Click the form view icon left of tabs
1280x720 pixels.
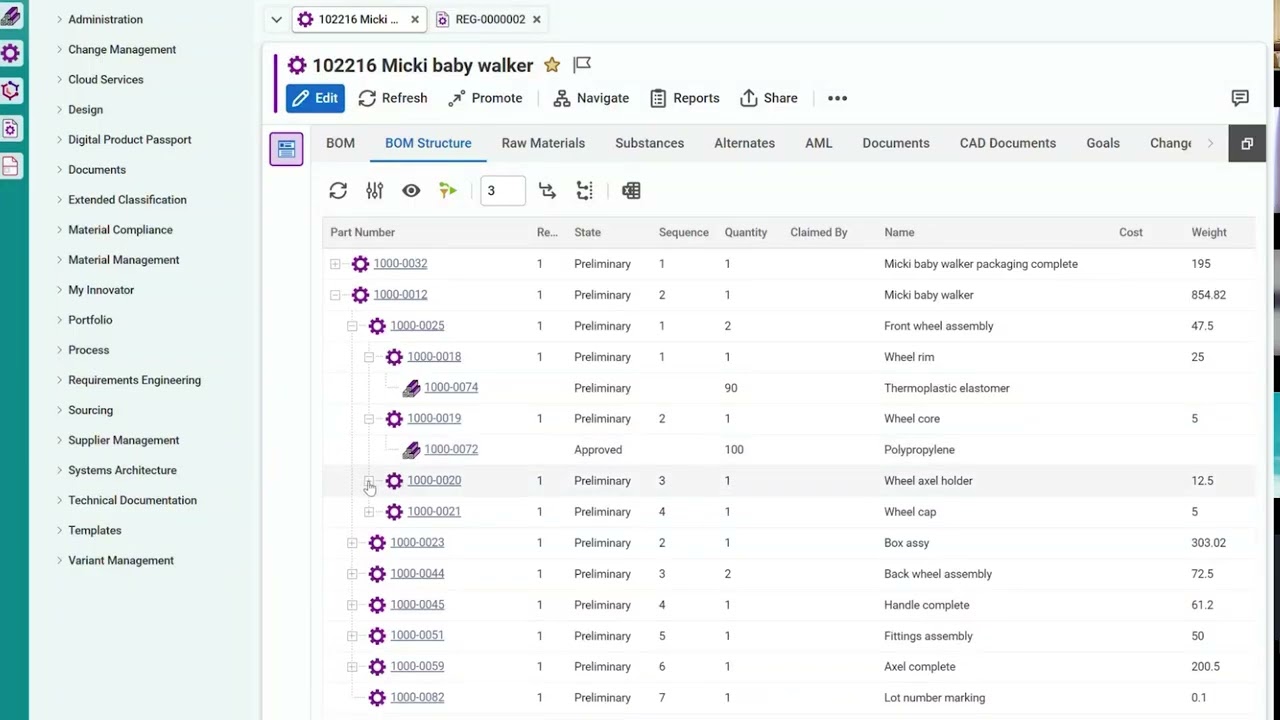pyautogui.click(x=286, y=149)
